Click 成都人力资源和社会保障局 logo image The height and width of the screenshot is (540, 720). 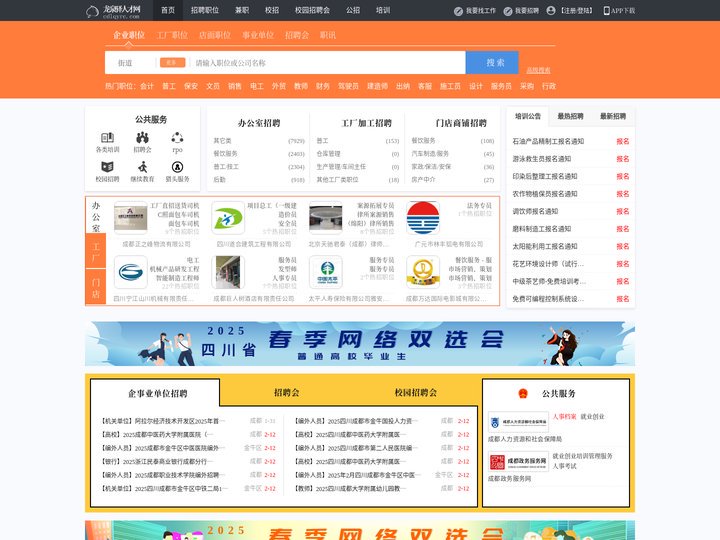pos(518,422)
